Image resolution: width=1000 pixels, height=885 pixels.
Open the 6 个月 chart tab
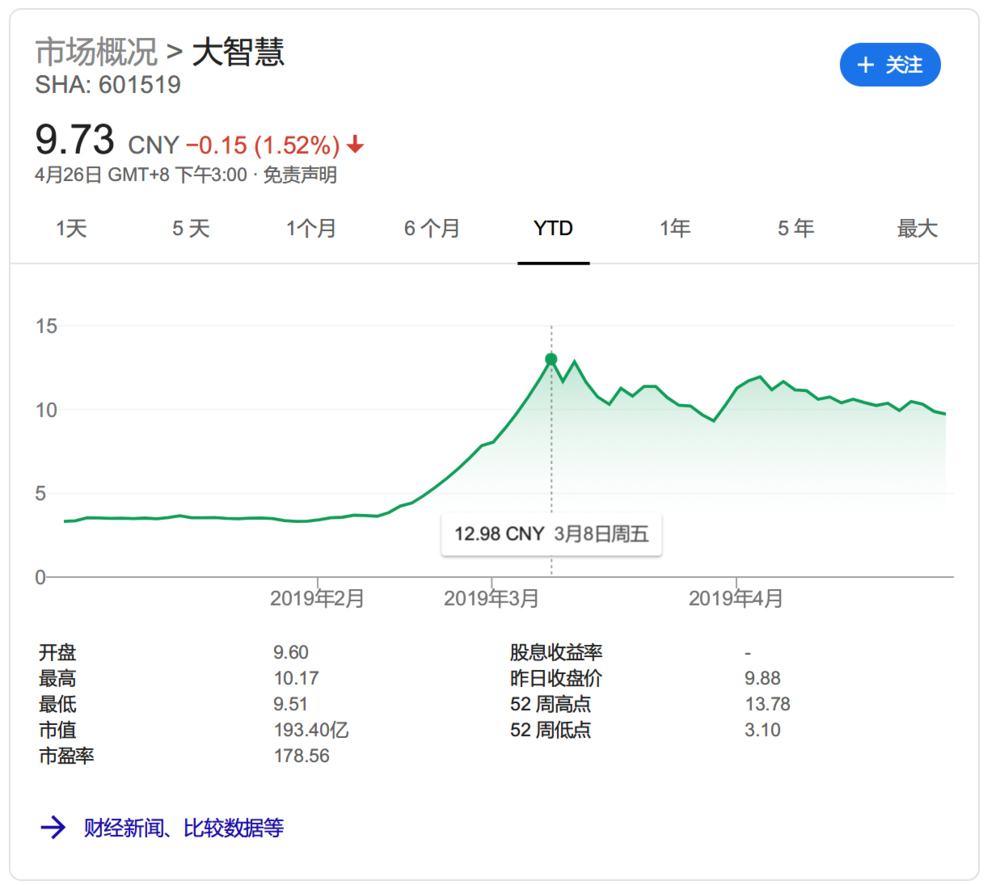point(432,229)
